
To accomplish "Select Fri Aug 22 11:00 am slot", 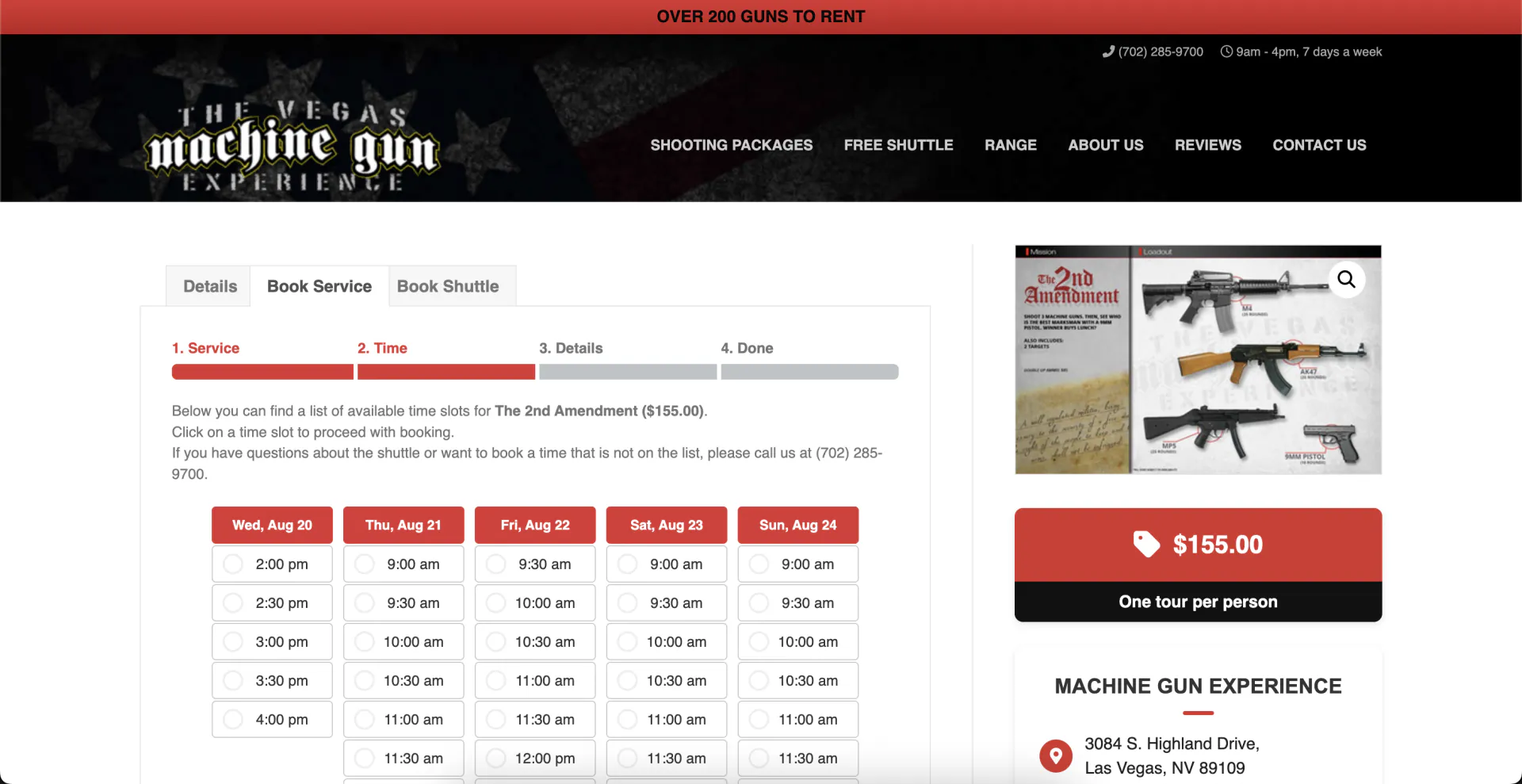I will (535, 681).
